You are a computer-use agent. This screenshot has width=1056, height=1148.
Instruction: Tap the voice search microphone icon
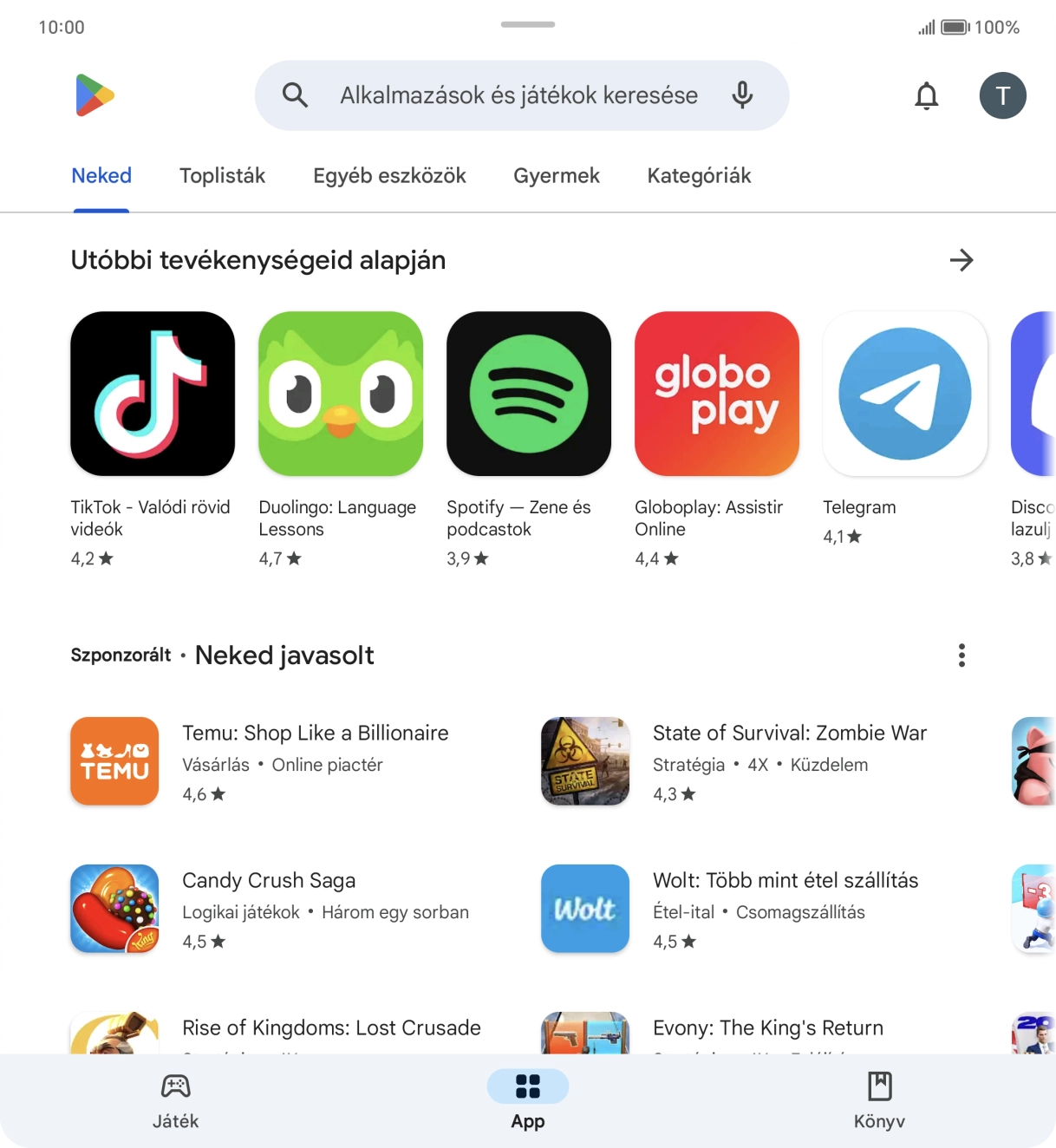click(x=742, y=95)
